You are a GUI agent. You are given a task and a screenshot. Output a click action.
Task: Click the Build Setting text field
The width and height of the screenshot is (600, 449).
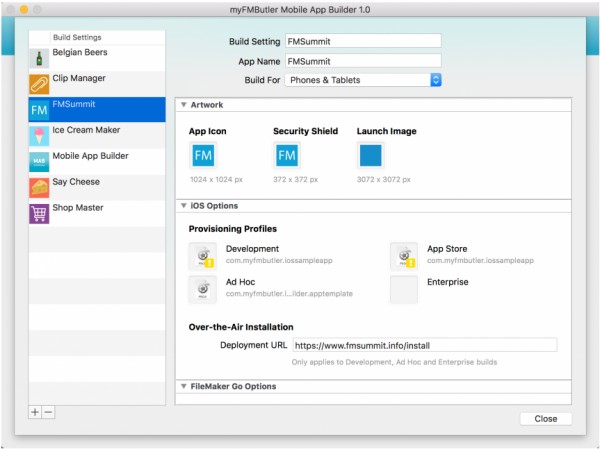(x=363, y=41)
